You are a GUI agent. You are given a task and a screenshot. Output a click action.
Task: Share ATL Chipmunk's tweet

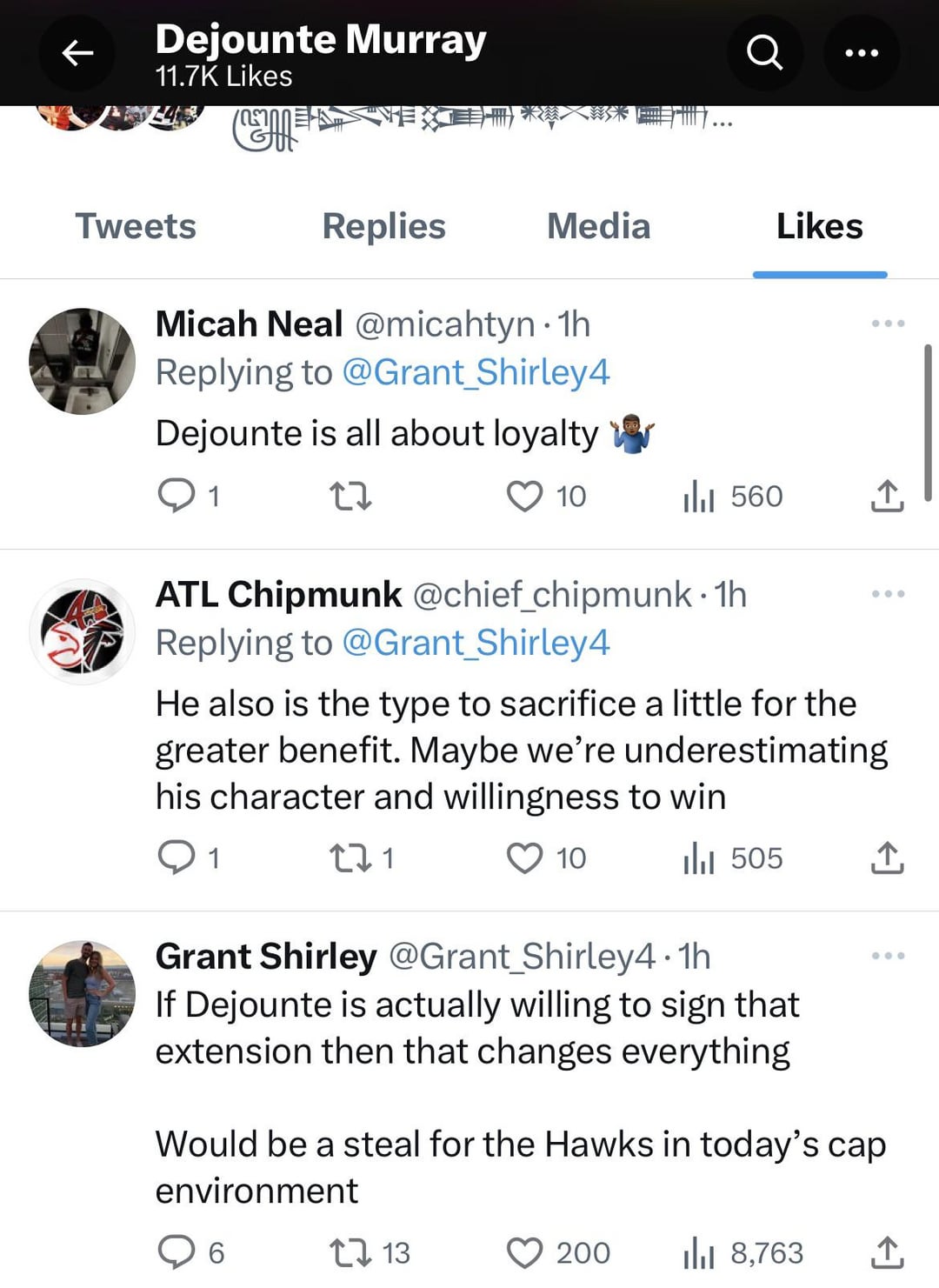[x=887, y=858]
